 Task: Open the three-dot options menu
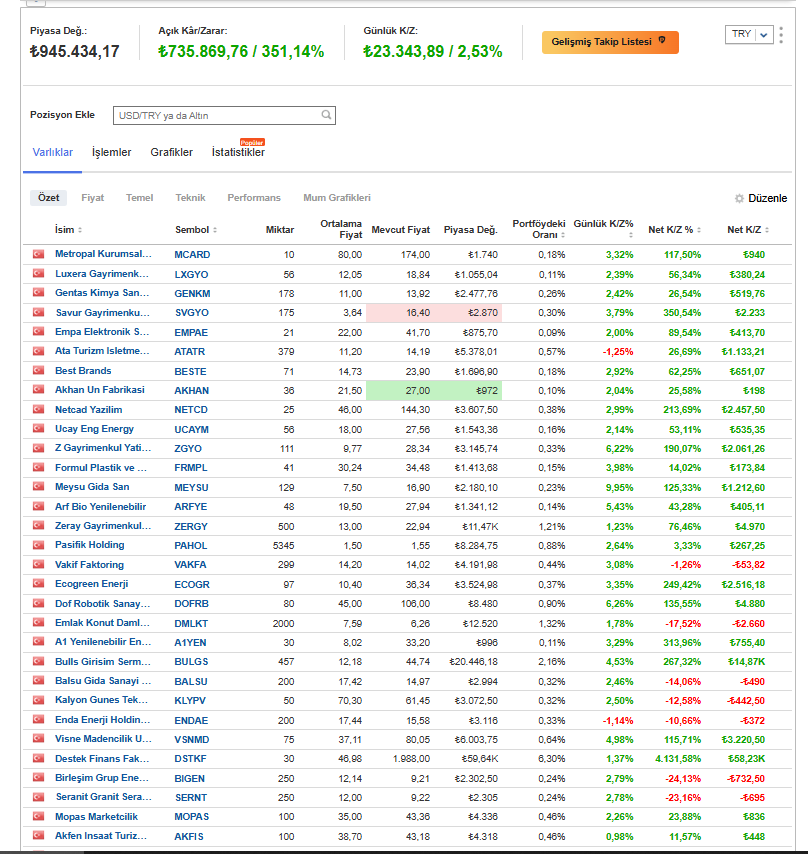[x=781, y=35]
